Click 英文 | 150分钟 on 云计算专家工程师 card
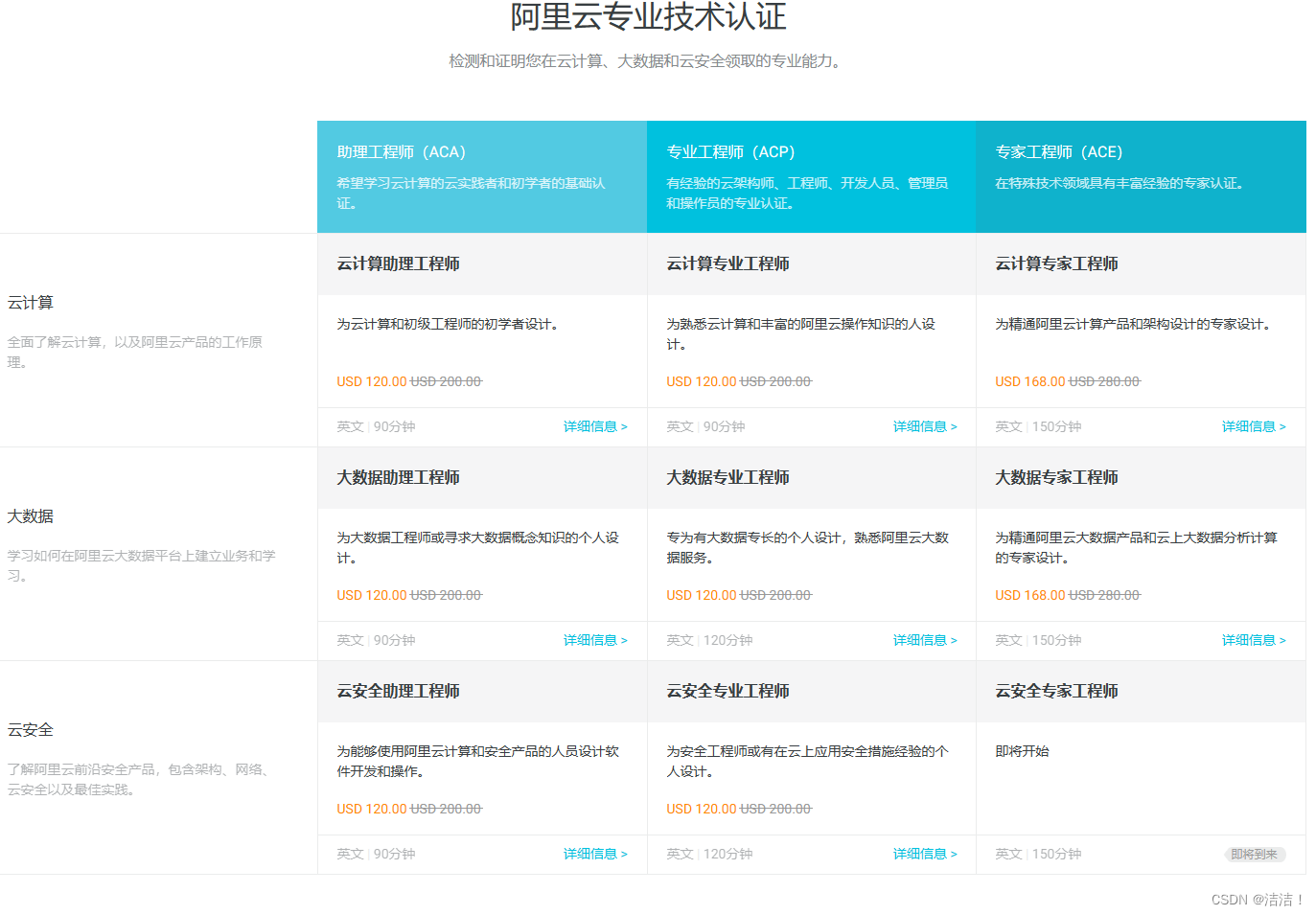Screen dimensions: 1316x915 tap(1038, 426)
